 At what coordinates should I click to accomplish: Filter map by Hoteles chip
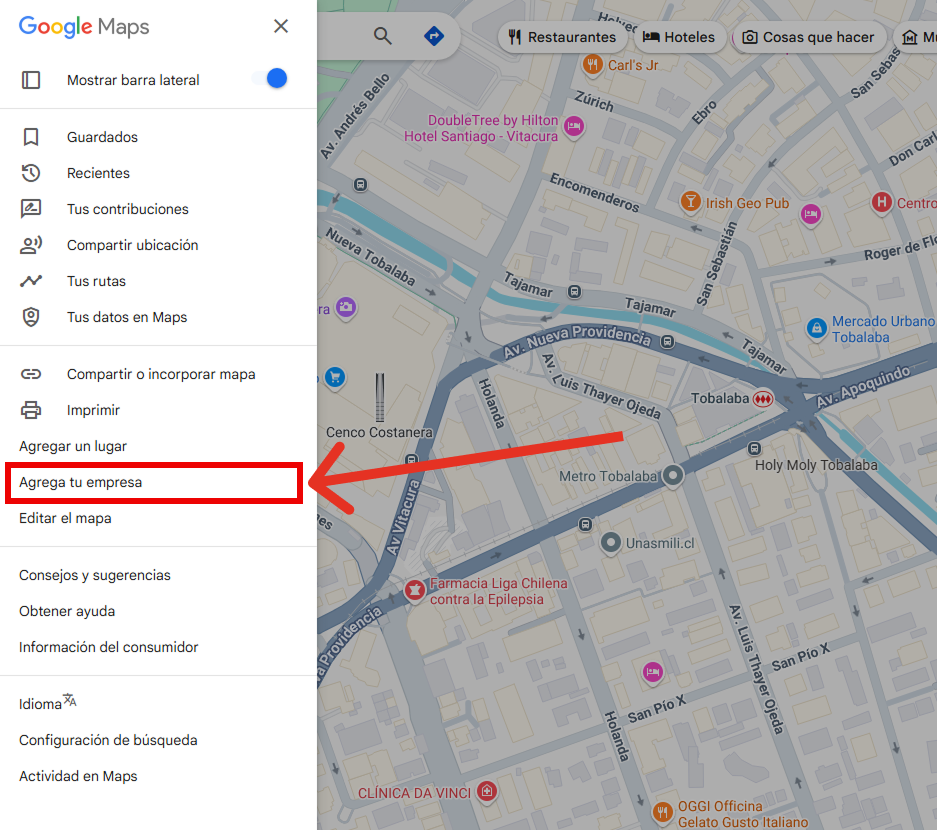click(679, 37)
